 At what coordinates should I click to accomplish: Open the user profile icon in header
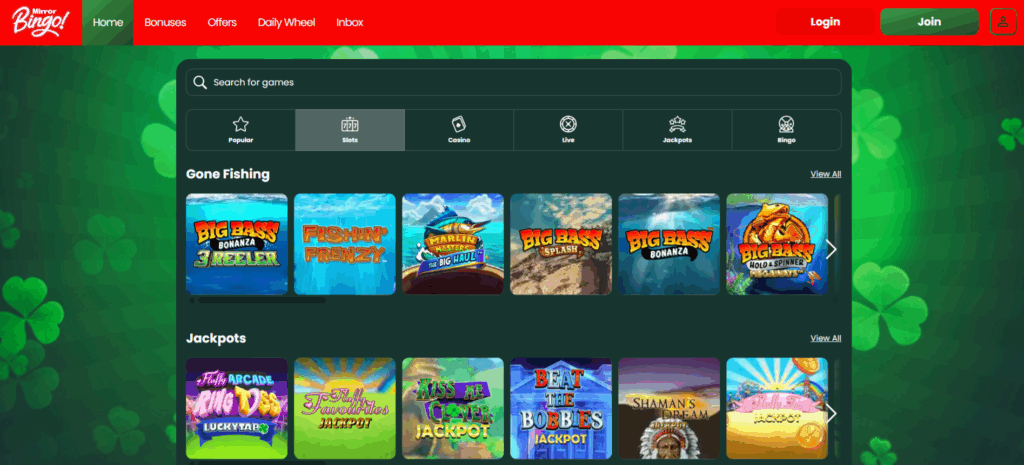[1002, 22]
